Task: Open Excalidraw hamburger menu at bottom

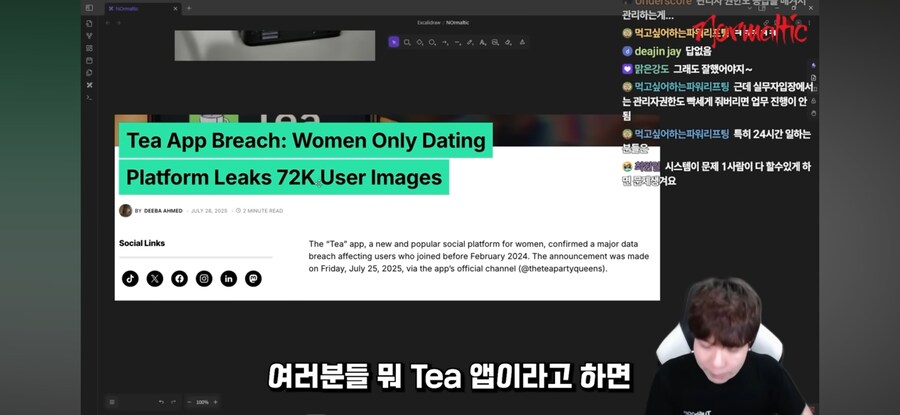Action: [x=112, y=402]
